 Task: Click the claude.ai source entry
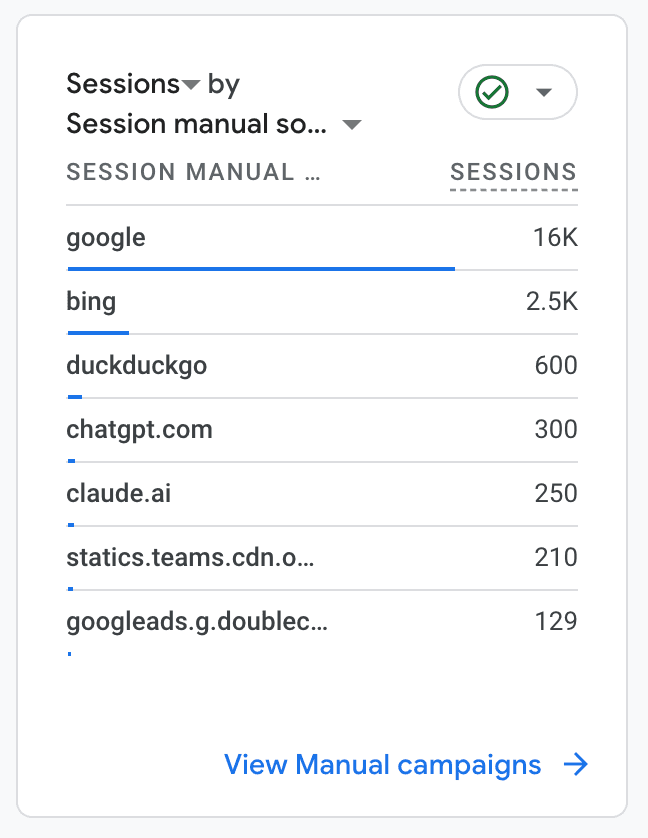coord(118,494)
